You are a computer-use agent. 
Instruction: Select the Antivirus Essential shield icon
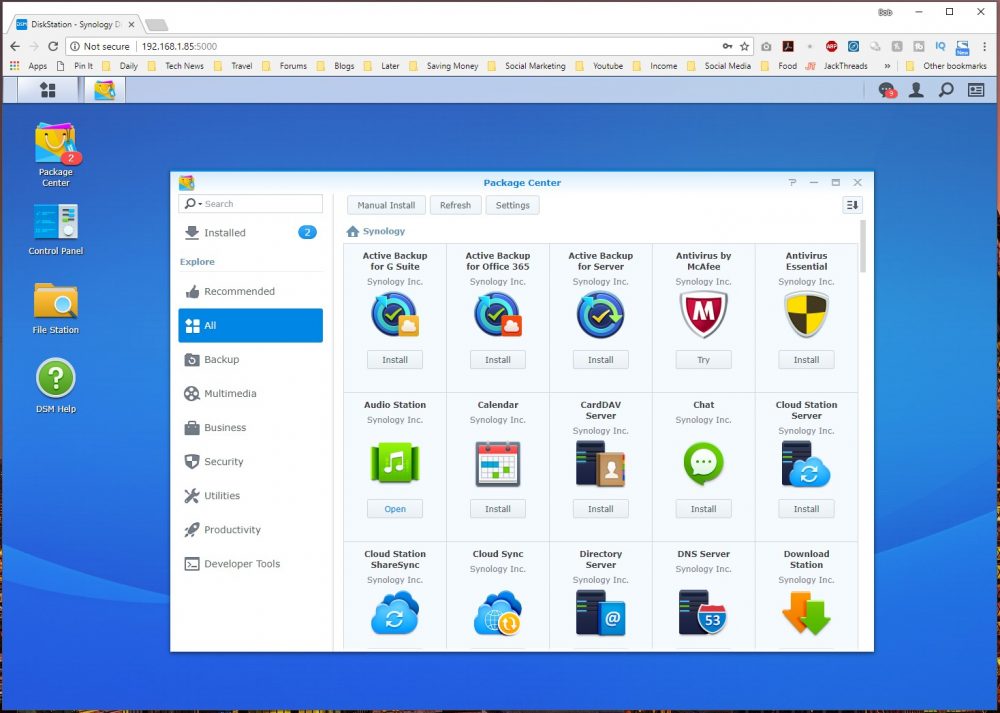(806, 314)
